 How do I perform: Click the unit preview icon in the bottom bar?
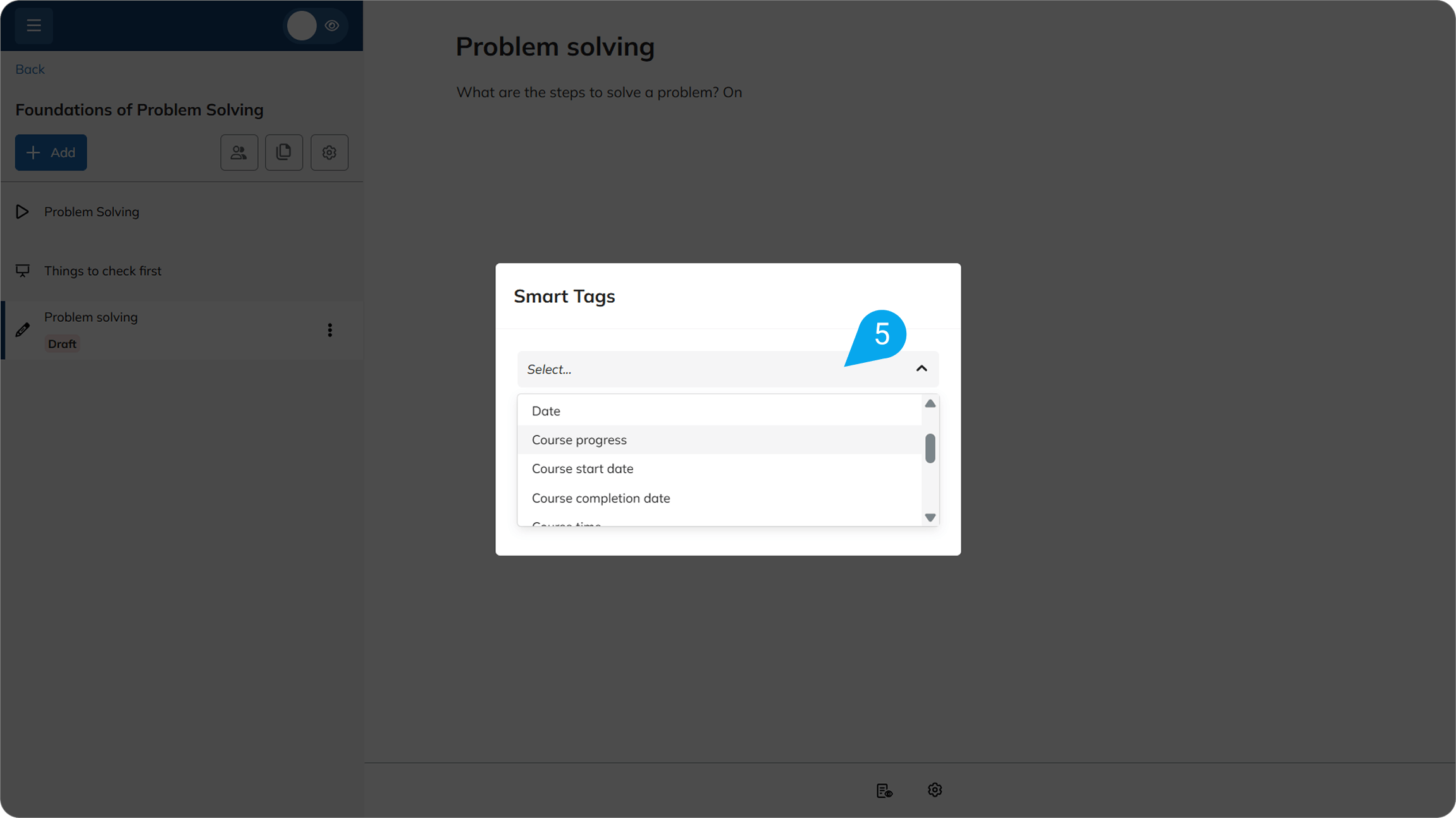click(884, 790)
